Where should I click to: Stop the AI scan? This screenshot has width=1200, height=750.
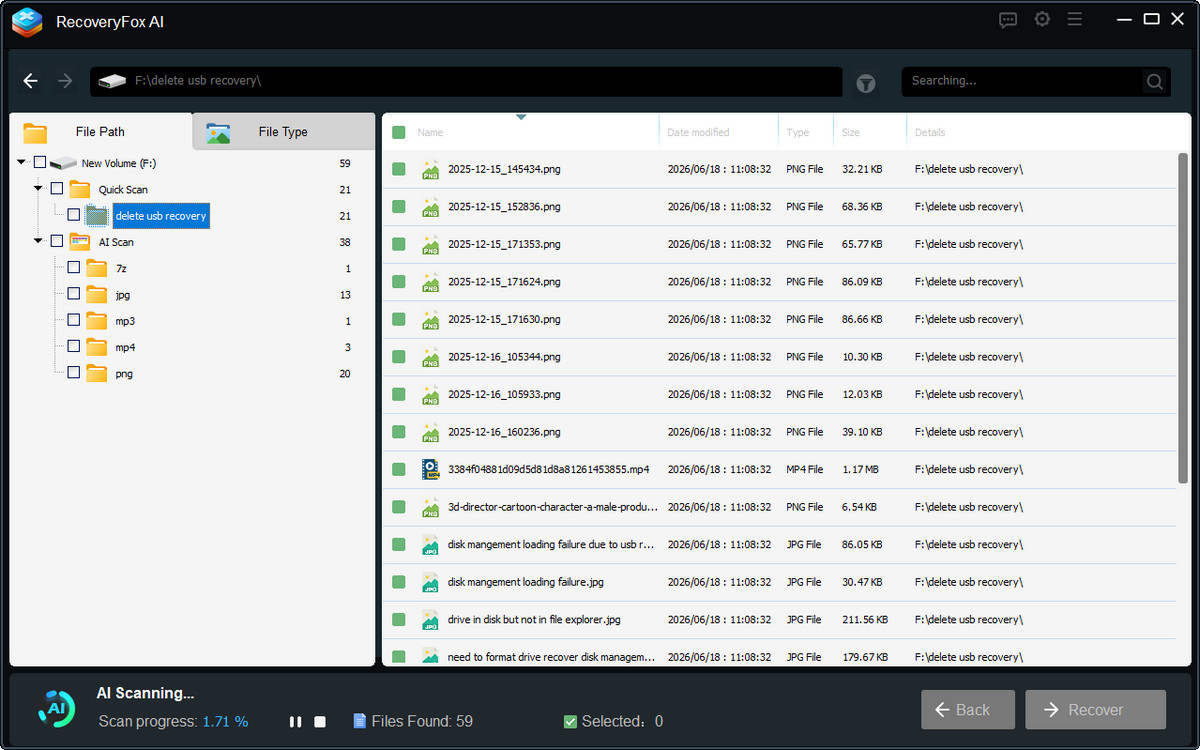coord(320,722)
